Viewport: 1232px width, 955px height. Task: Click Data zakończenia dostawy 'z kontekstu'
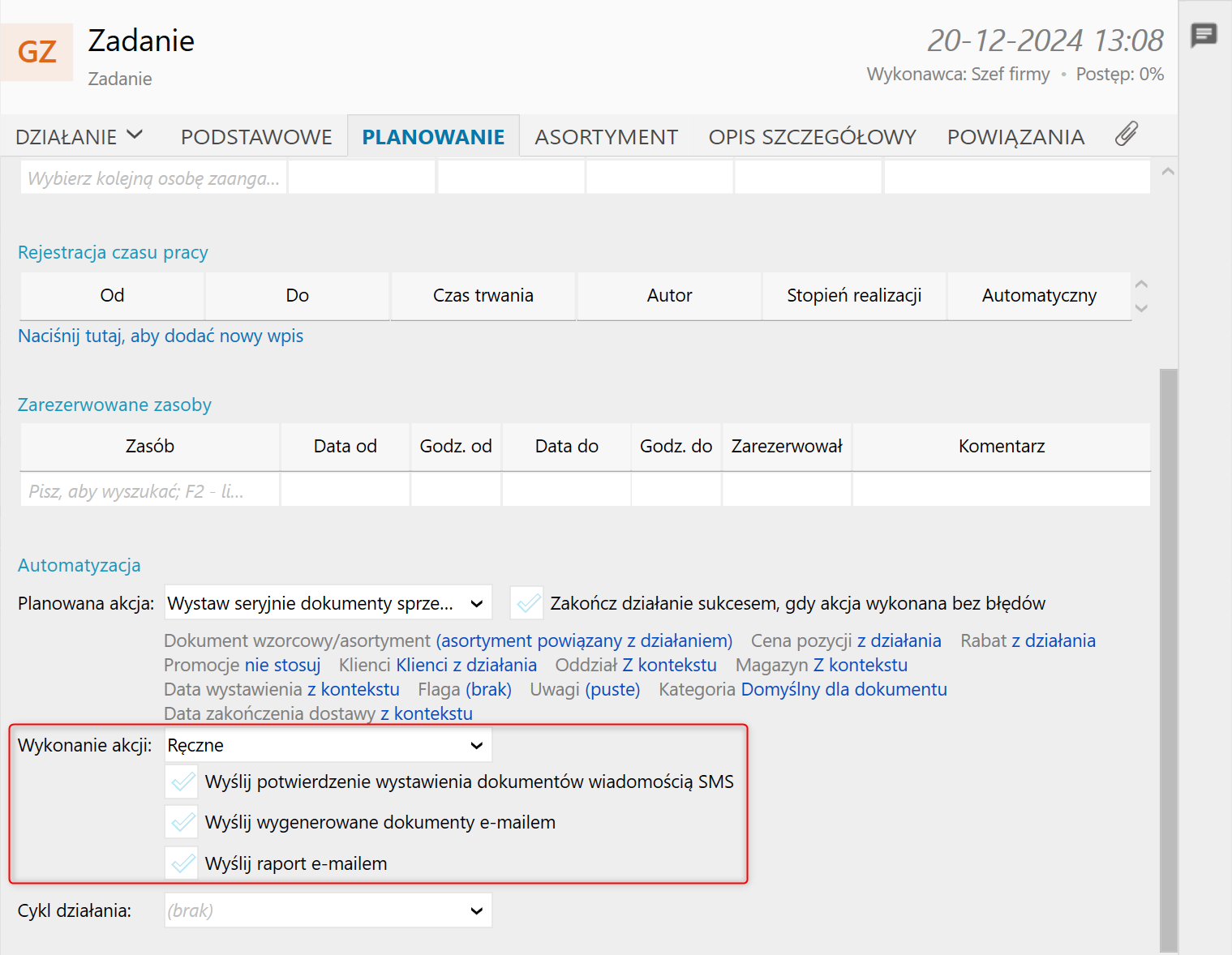[x=426, y=713]
